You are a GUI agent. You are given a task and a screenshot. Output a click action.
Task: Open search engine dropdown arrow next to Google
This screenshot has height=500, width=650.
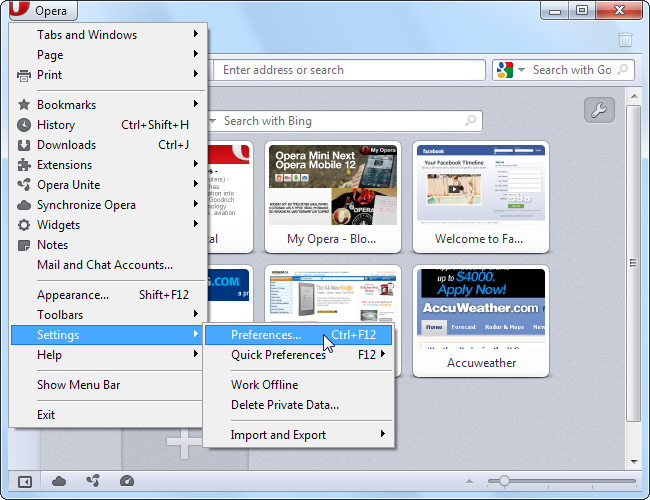[x=521, y=70]
